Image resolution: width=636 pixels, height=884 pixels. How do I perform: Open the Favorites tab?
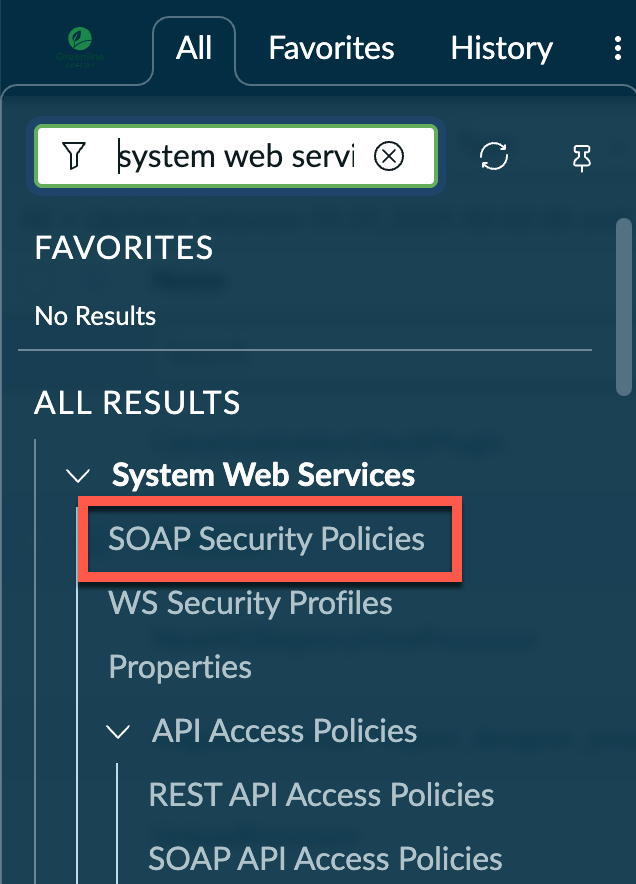click(x=332, y=48)
